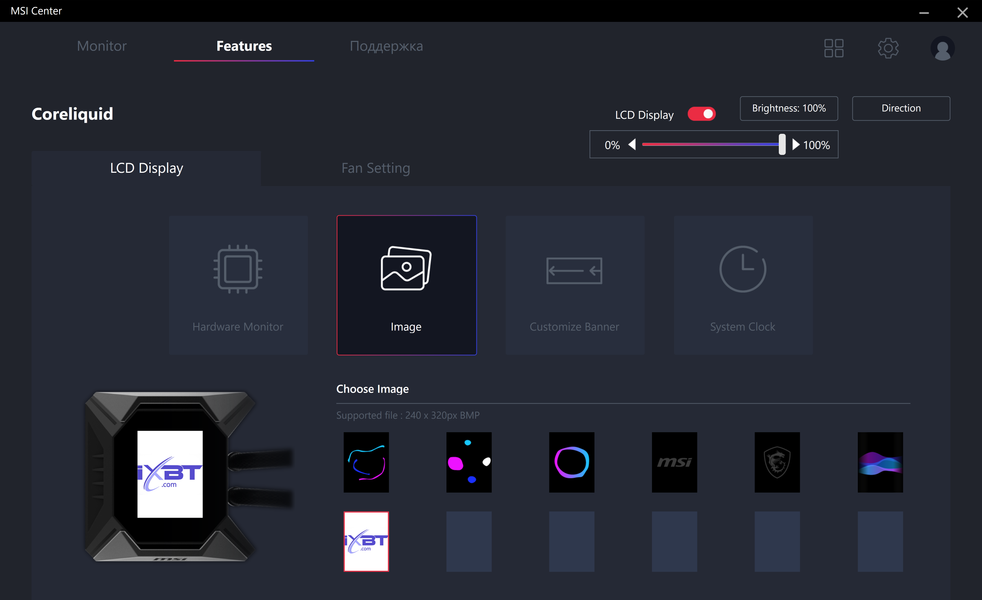Screen dimensions: 982x600
Task: Decrease brightness with the left arrow
Action: click(x=632, y=145)
